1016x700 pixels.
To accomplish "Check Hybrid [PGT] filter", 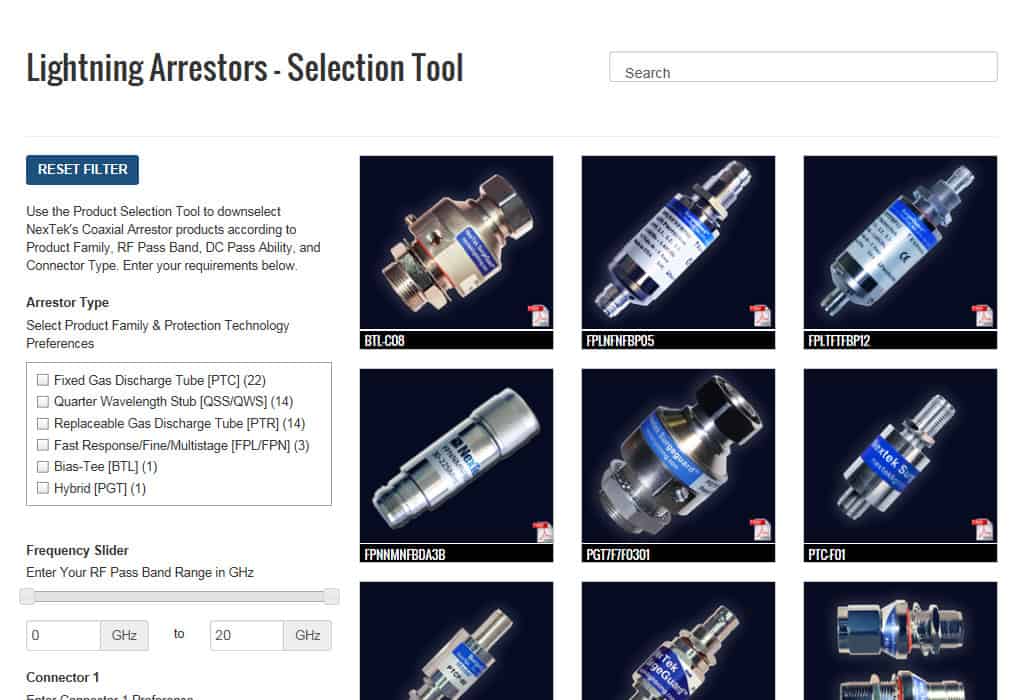I will (x=43, y=488).
